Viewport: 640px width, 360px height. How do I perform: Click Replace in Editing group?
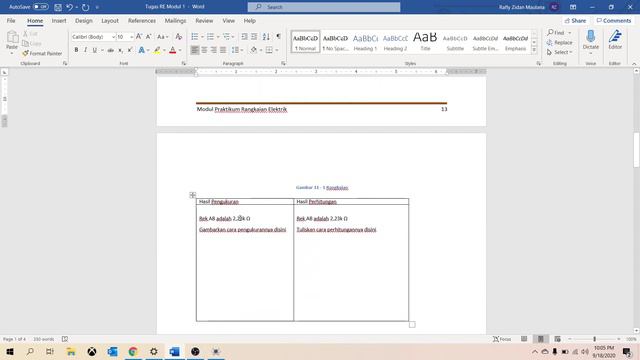click(x=560, y=42)
